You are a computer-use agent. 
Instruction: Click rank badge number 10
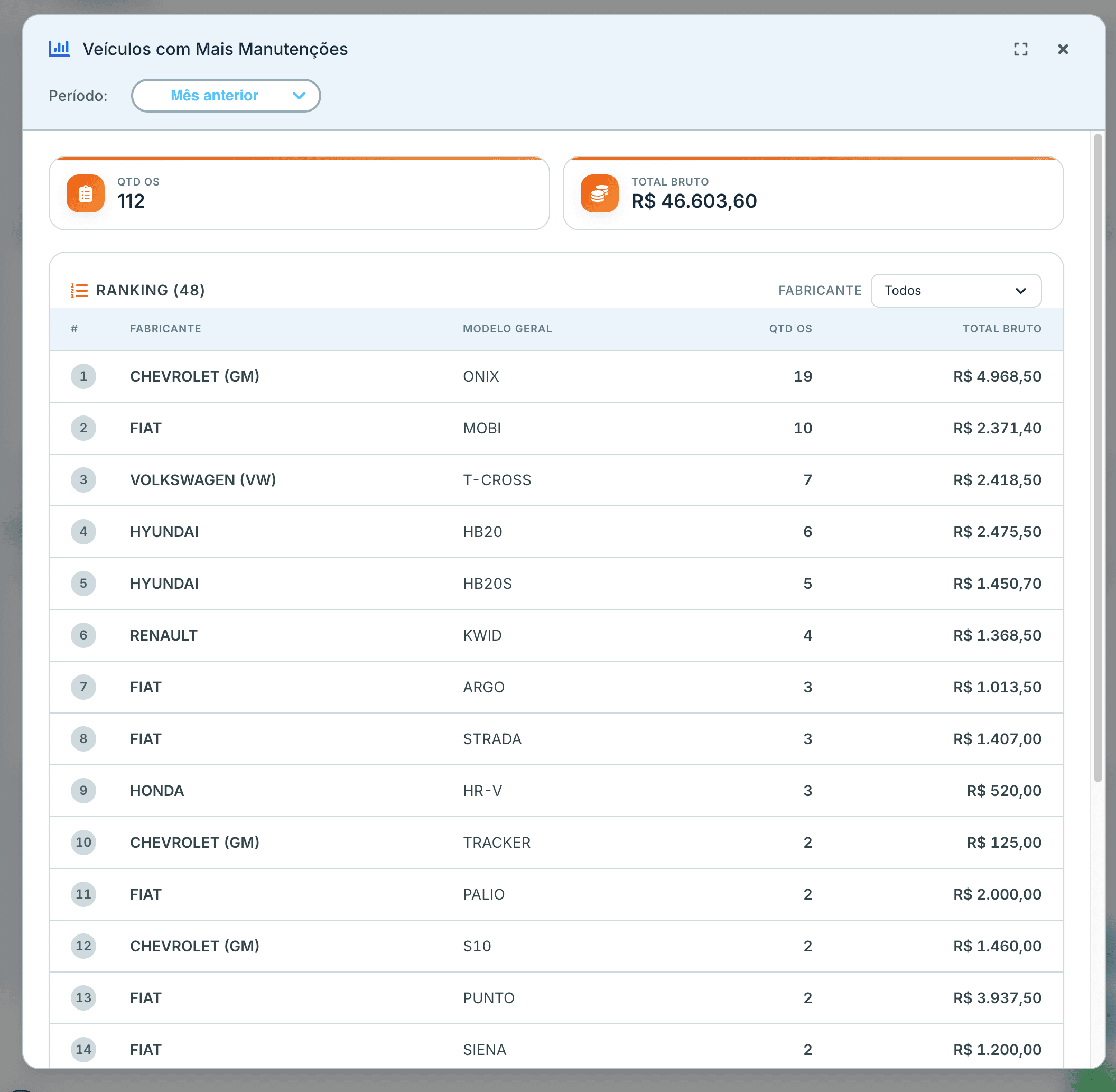pyautogui.click(x=83, y=843)
